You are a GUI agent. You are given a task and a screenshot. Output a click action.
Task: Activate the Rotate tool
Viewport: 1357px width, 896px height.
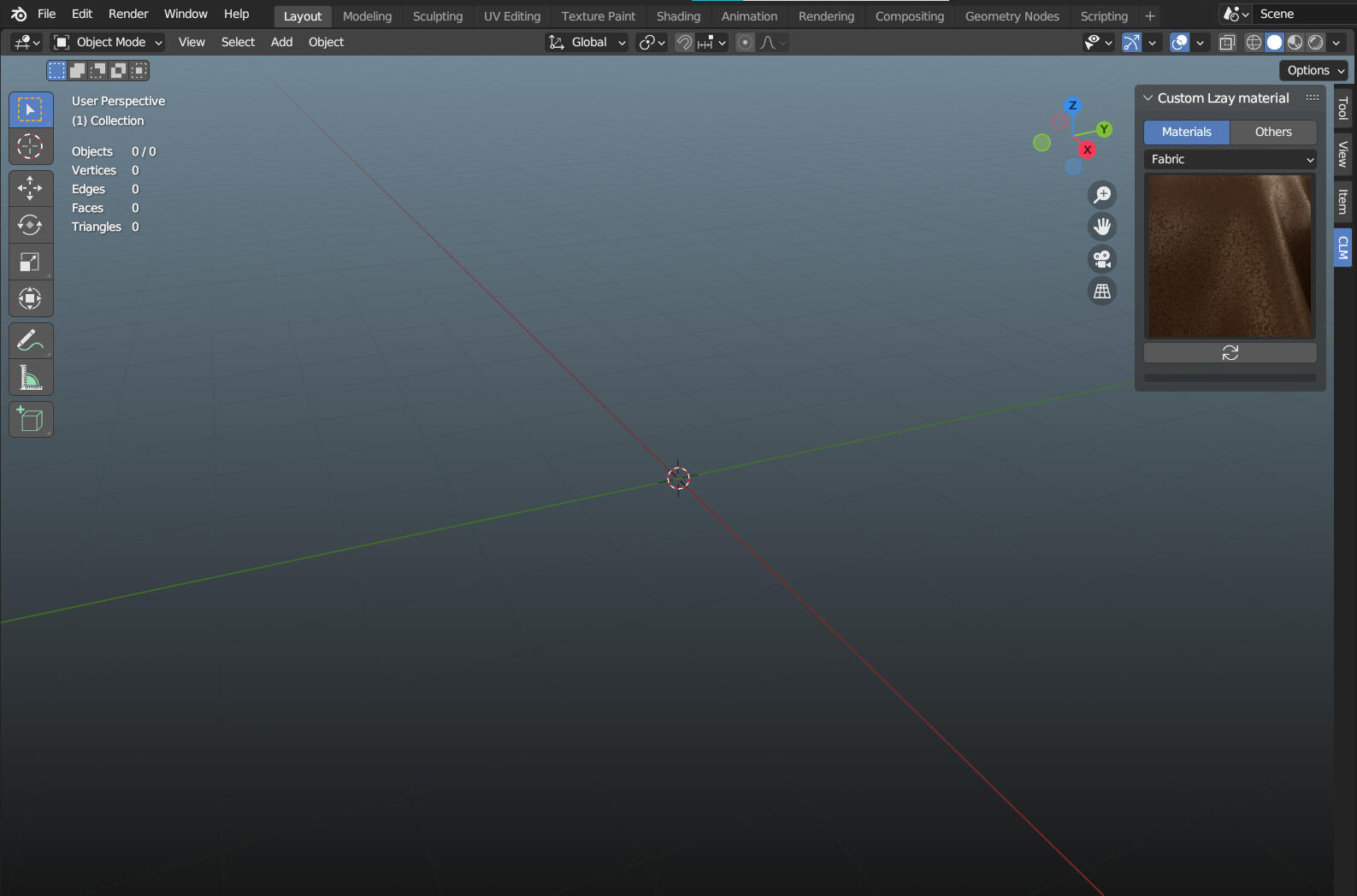pyautogui.click(x=30, y=225)
